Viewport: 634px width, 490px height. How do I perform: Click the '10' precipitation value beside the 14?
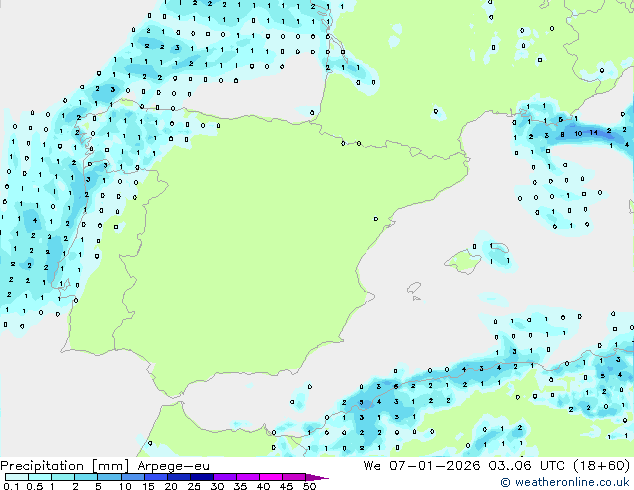coord(578,133)
